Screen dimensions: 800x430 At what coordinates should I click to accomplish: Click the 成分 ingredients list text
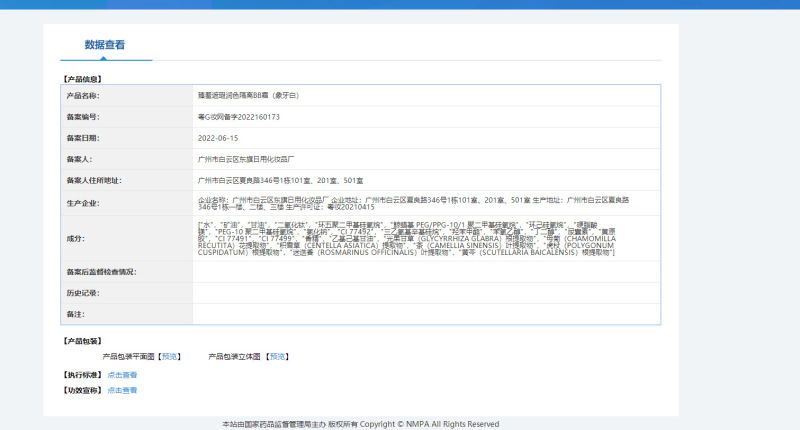407,238
